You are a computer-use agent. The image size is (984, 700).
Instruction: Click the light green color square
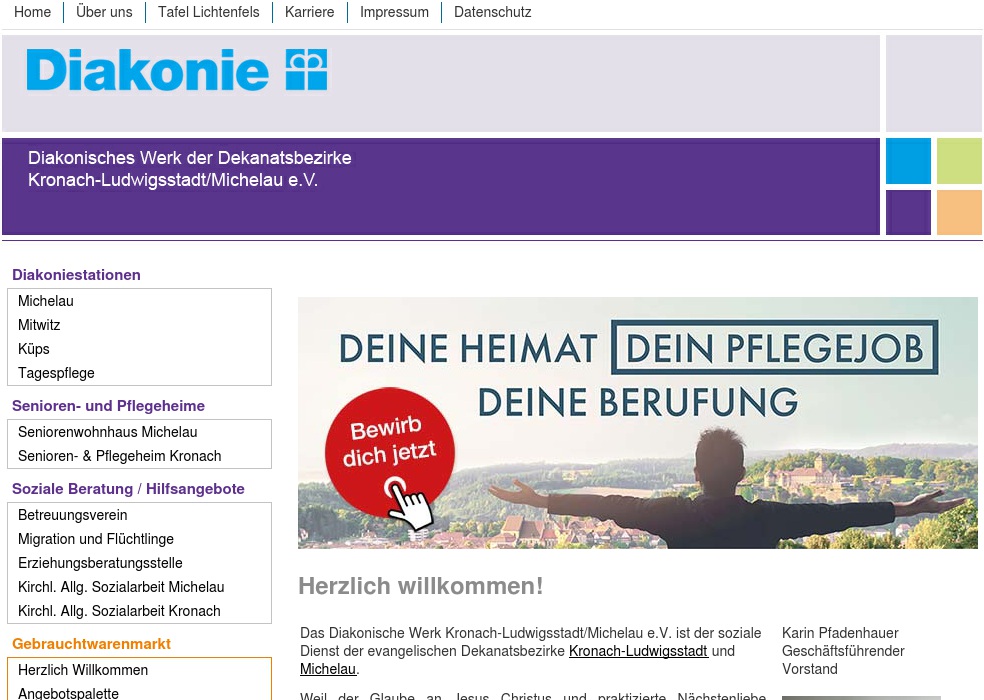coord(959,161)
